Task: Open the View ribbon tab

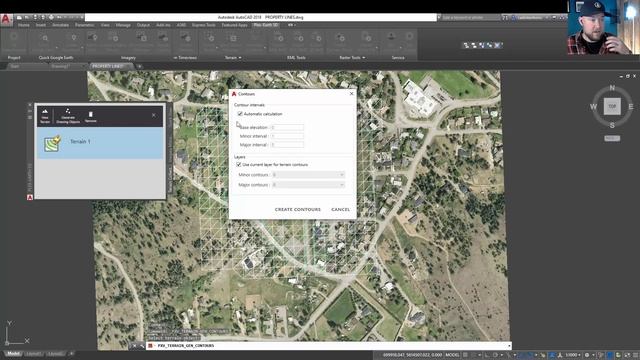Action: [x=105, y=25]
